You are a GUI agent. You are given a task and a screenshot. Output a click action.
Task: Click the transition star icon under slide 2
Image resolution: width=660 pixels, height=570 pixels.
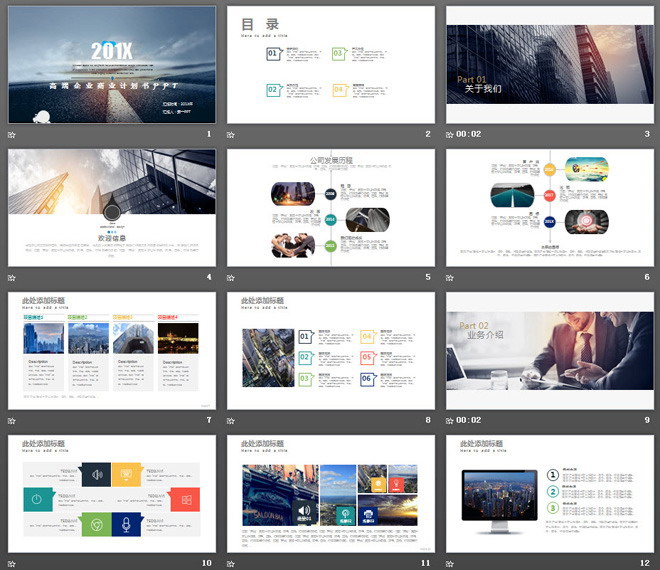click(231, 135)
